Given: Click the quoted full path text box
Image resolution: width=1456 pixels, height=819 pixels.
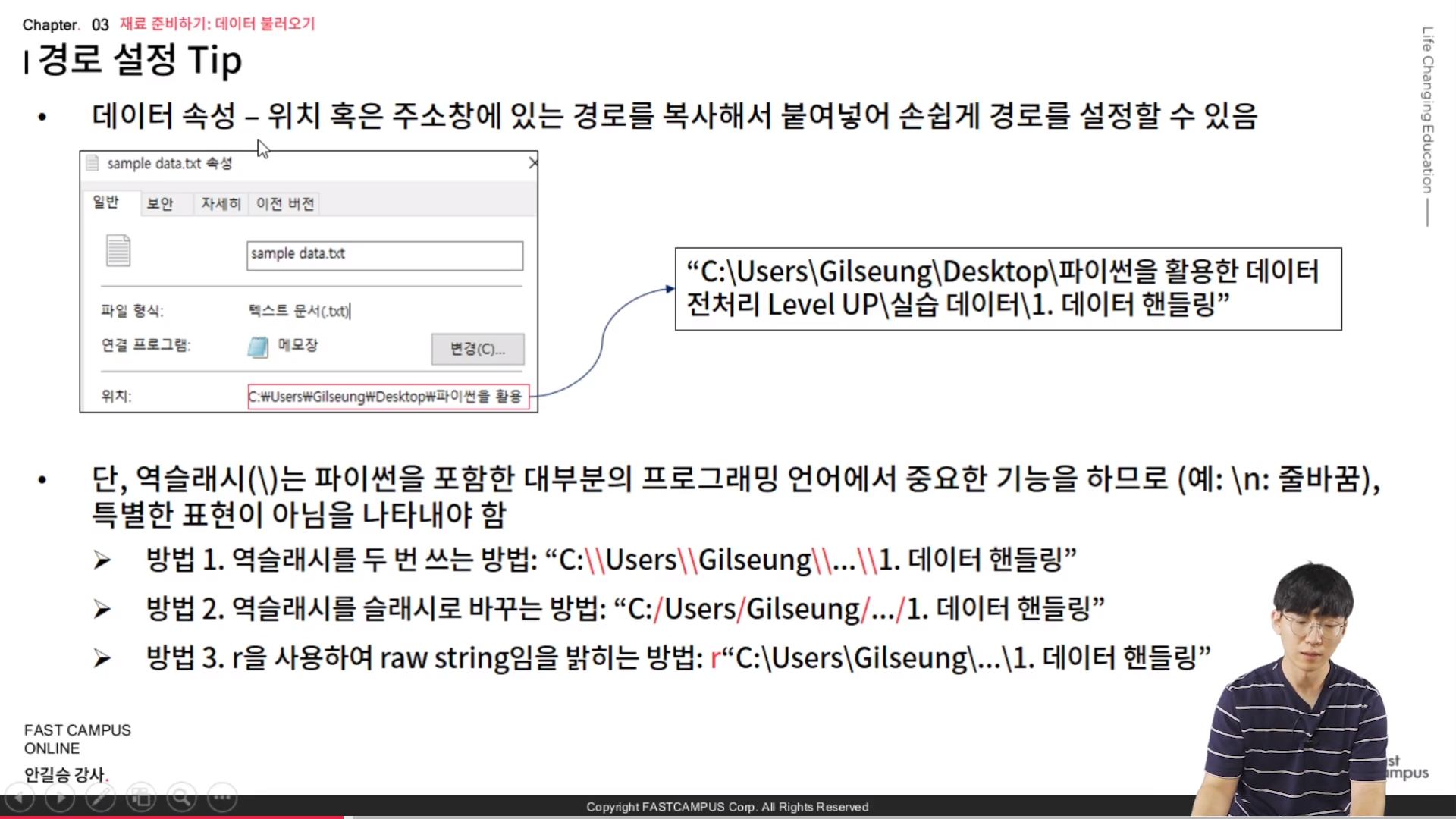Looking at the screenshot, I should click(1008, 289).
